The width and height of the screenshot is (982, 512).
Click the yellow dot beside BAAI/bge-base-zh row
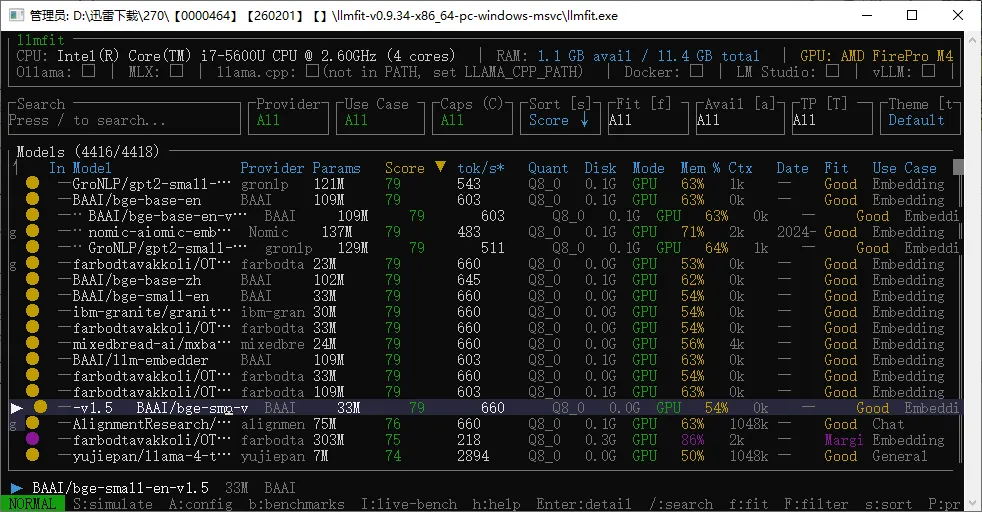(x=33, y=279)
